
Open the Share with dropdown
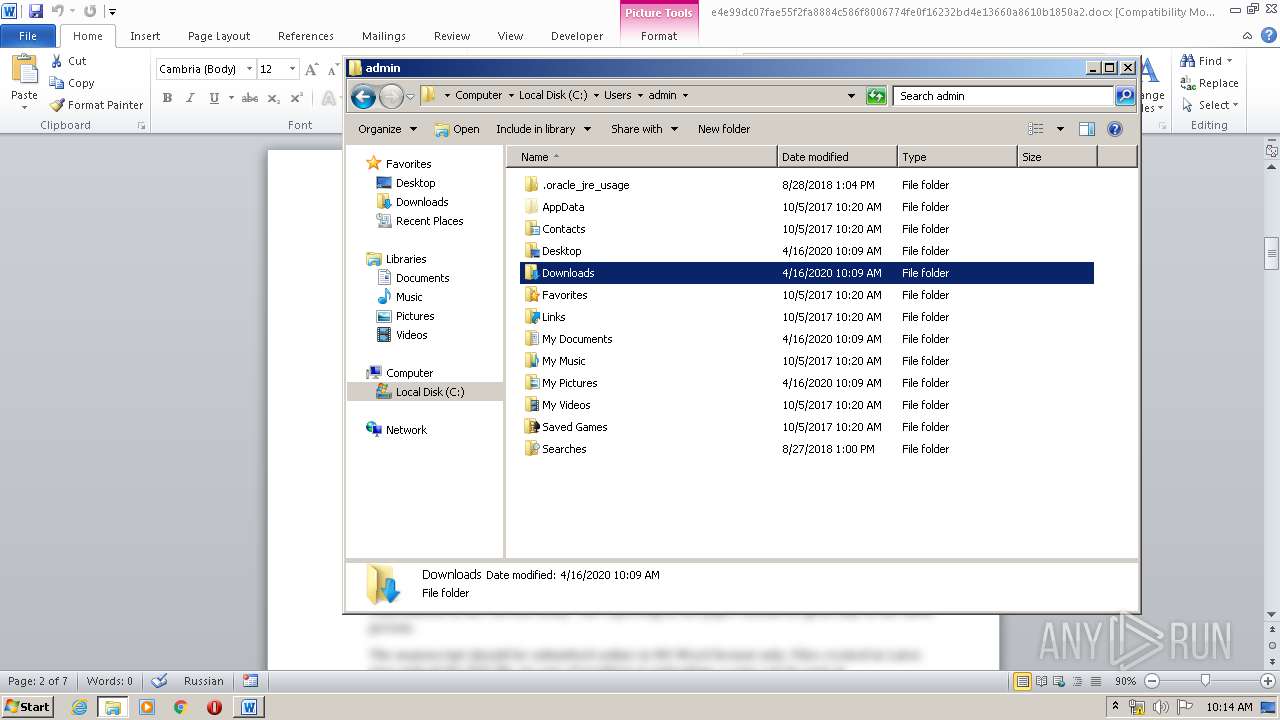pyautogui.click(x=645, y=129)
